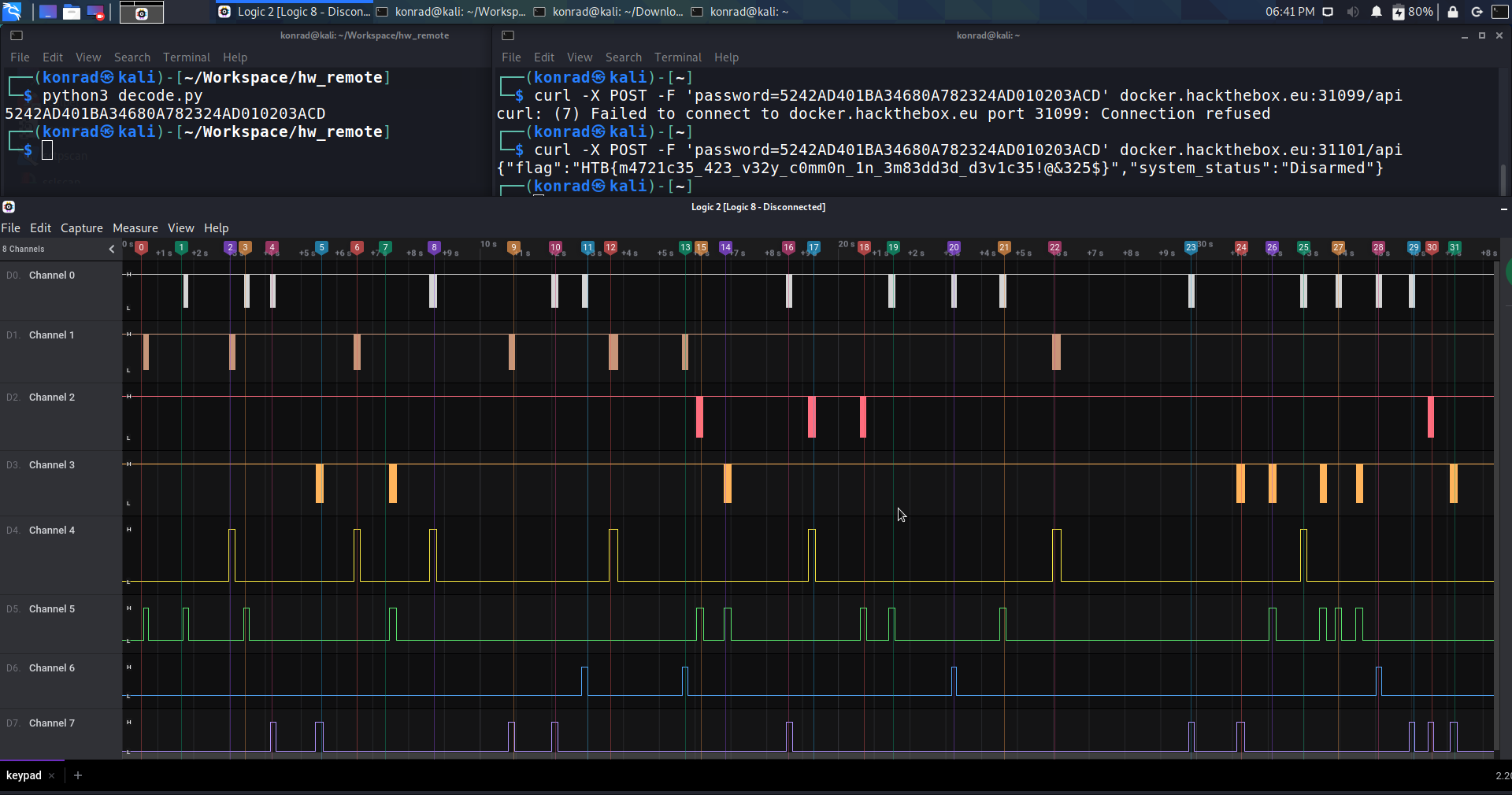This screenshot has width=1512, height=795.
Task: Click the lock screen padlock icon
Action: click(1453, 12)
